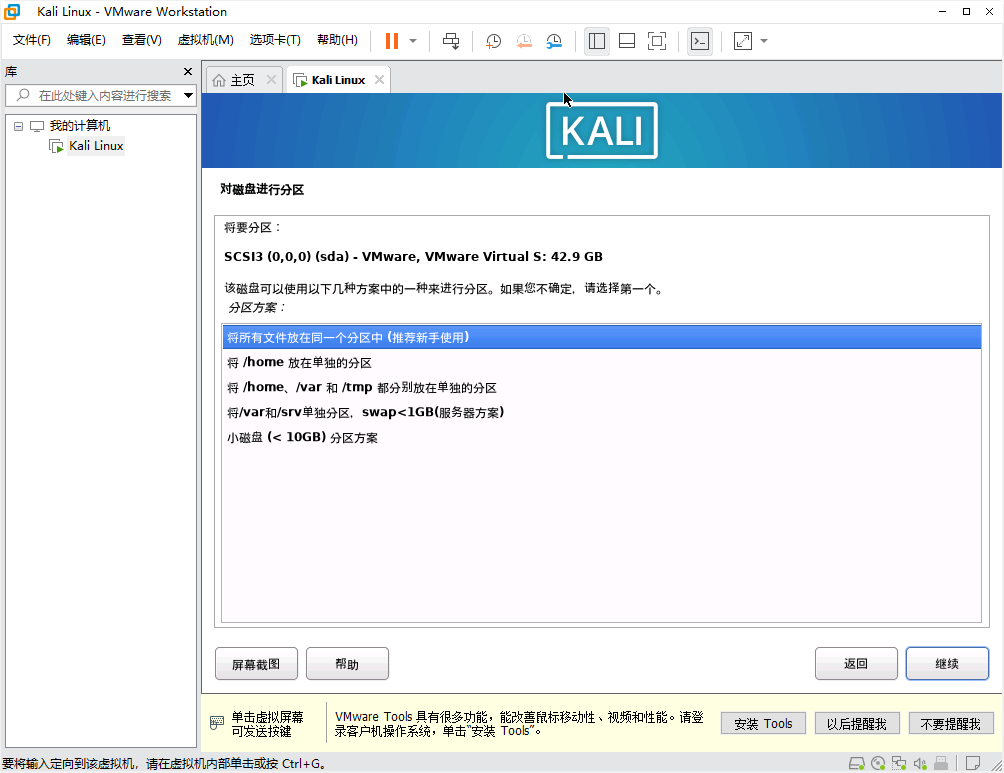The image size is (1004, 773).
Task: Click the home icon on 主页 tab
Action: click(219, 80)
